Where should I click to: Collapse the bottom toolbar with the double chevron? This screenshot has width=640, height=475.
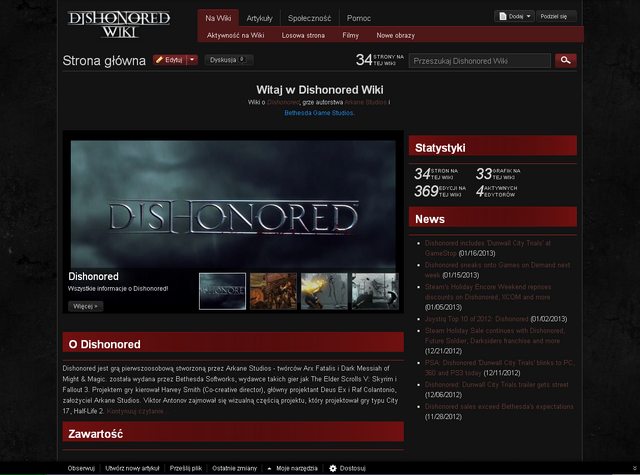(x=635, y=468)
